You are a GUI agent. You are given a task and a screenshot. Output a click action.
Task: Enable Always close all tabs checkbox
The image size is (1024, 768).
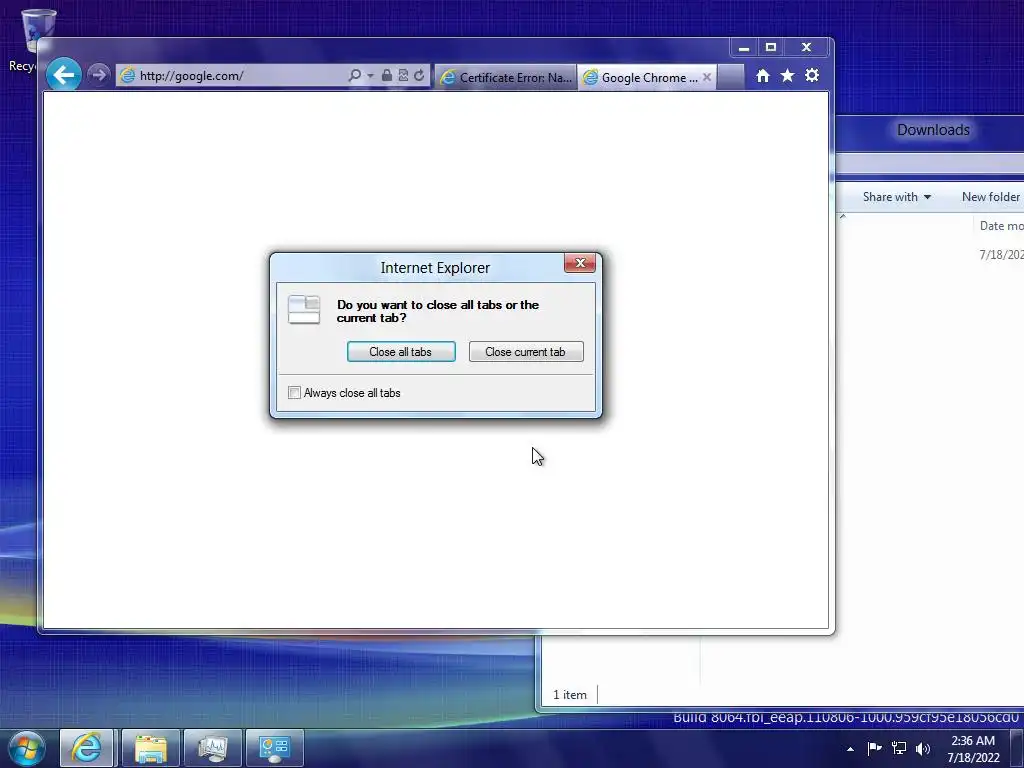point(294,392)
